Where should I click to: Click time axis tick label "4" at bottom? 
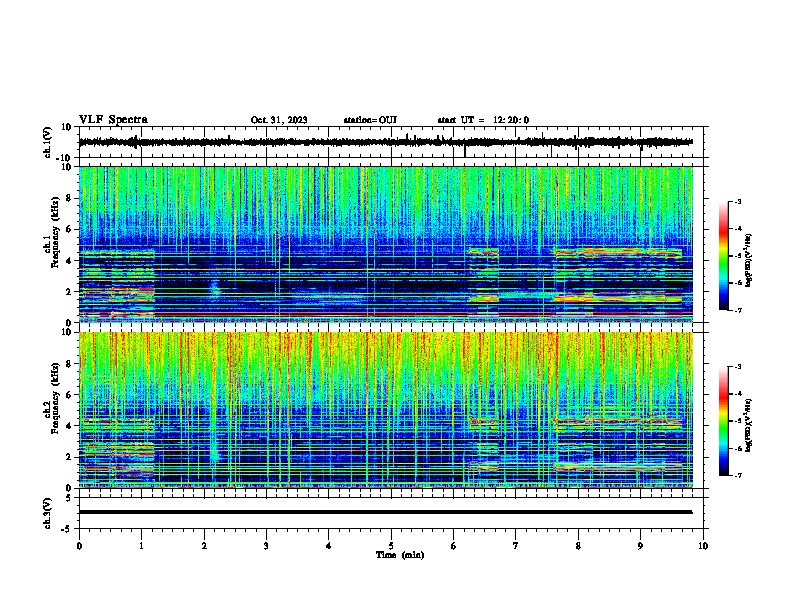click(329, 546)
